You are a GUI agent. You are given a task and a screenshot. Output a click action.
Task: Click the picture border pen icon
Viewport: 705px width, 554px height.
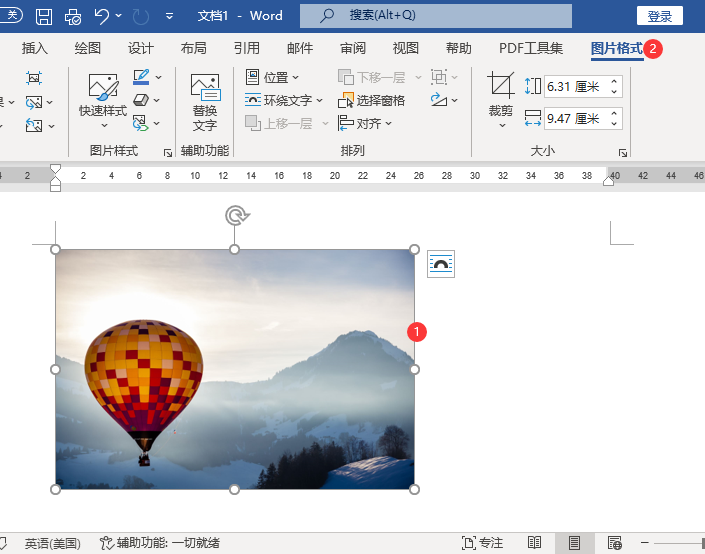pos(141,77)
